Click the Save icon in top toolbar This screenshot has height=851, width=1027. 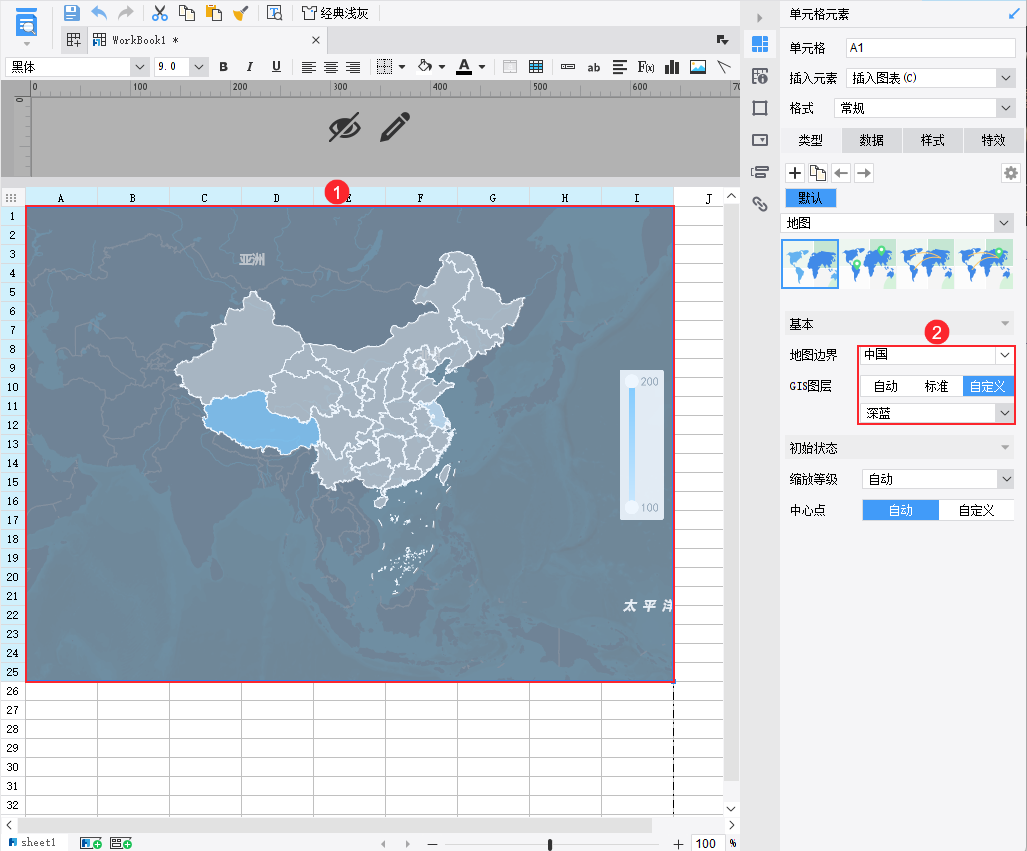71,13
